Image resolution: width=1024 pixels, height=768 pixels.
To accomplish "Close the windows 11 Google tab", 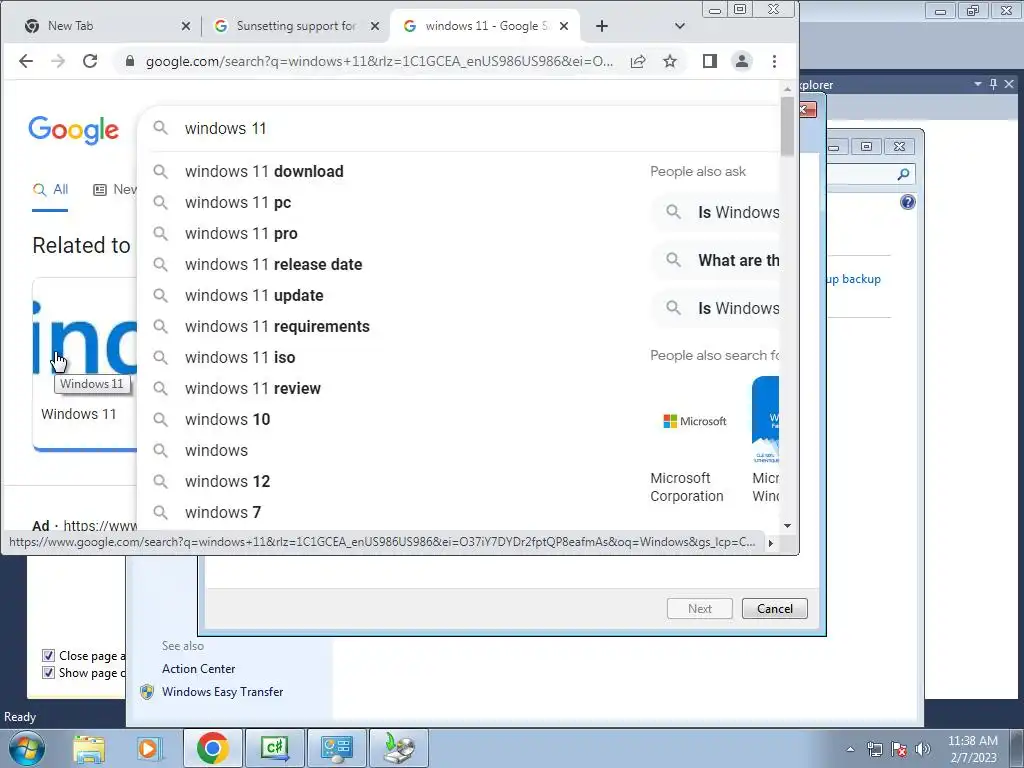I will pyautogui.click(x=564, y=26).
